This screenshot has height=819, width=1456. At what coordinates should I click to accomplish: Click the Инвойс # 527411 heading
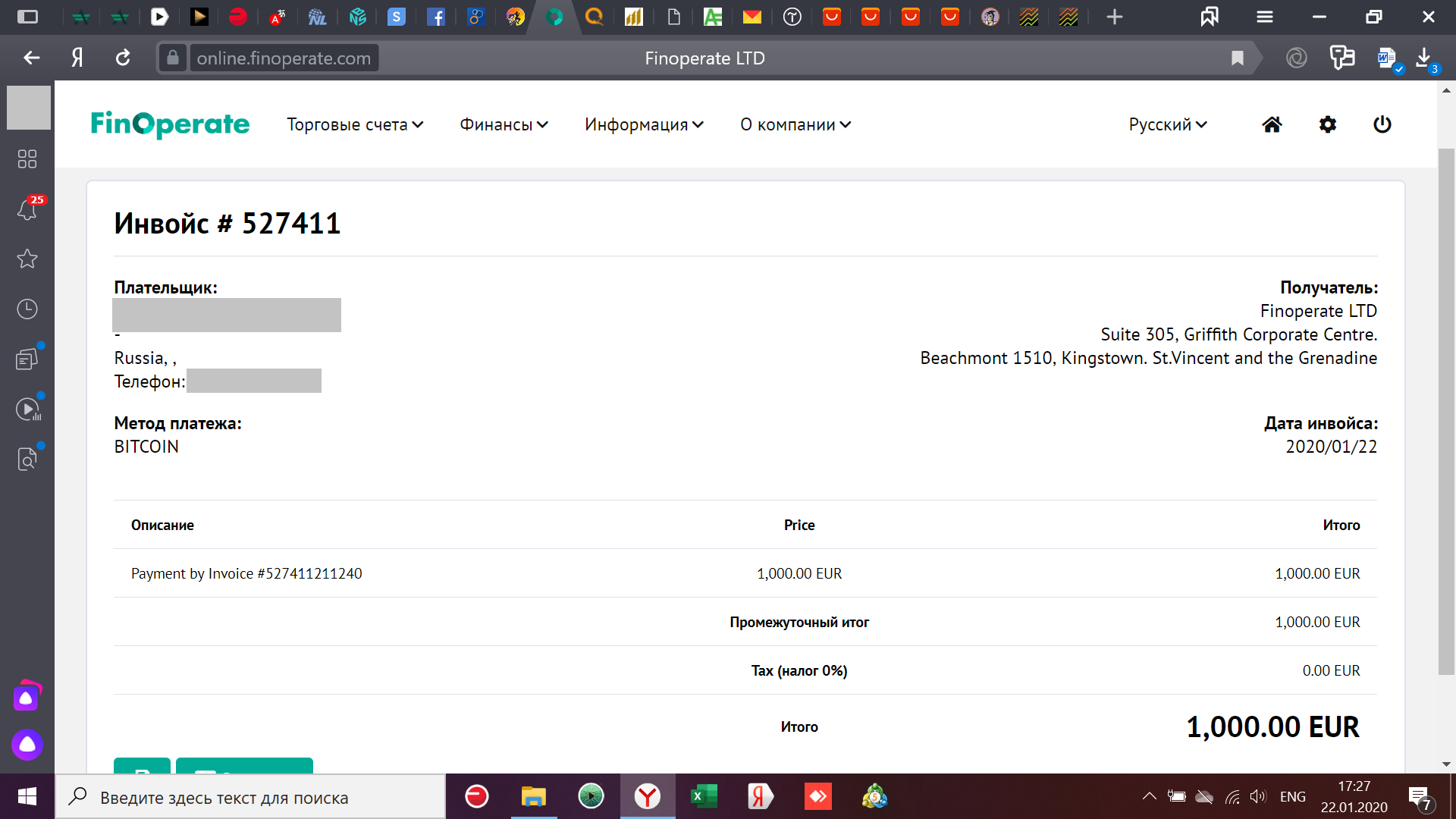227,224
